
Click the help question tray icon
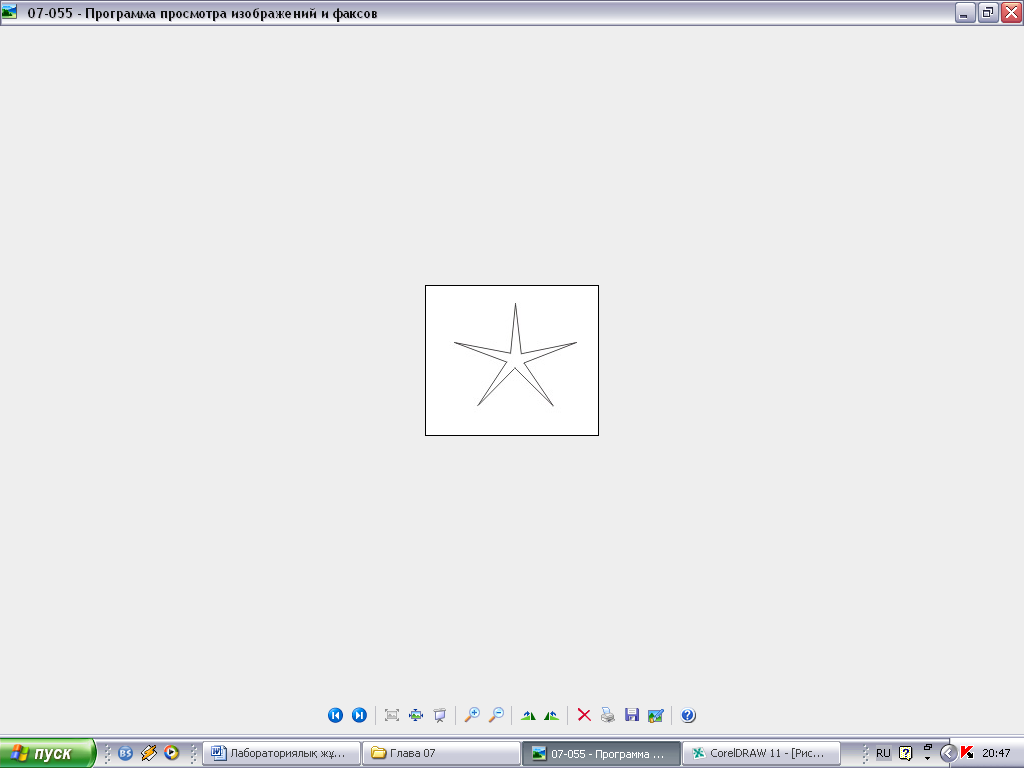coord(905,753)
